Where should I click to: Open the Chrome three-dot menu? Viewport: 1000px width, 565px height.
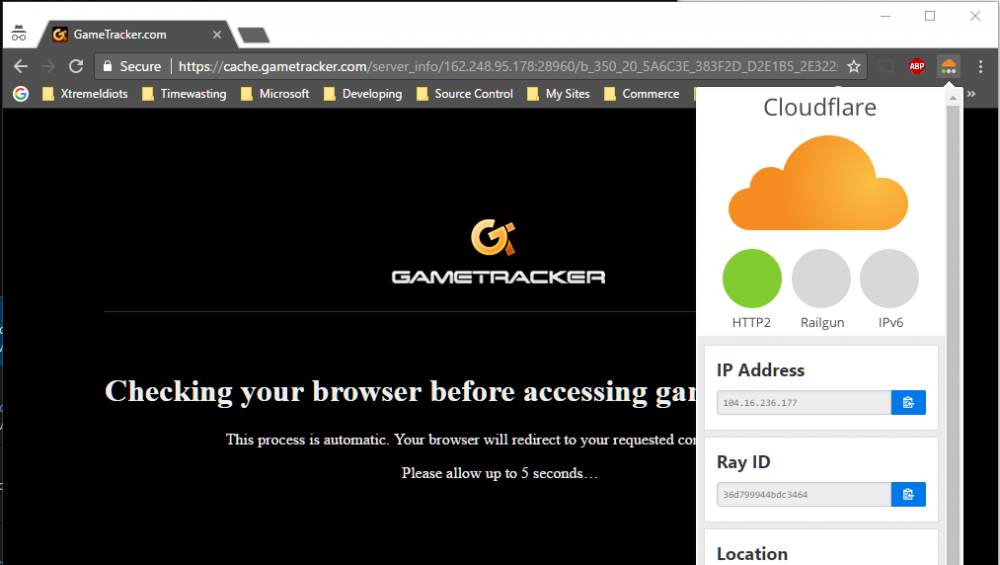(x=980, y=67)
